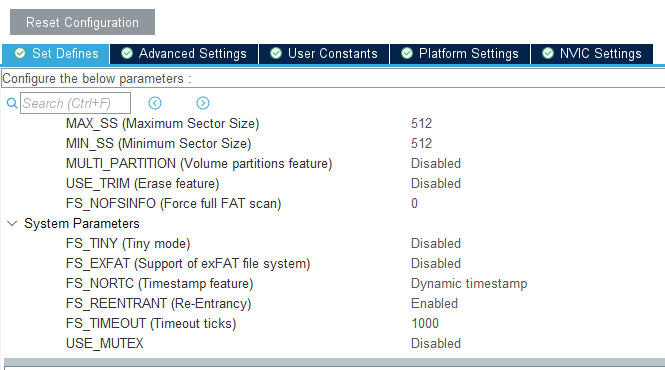Open FS_NORTC Dynamic timestamp dropdown
This screenshot has width=665, height=370.
(x=469, y=283)
